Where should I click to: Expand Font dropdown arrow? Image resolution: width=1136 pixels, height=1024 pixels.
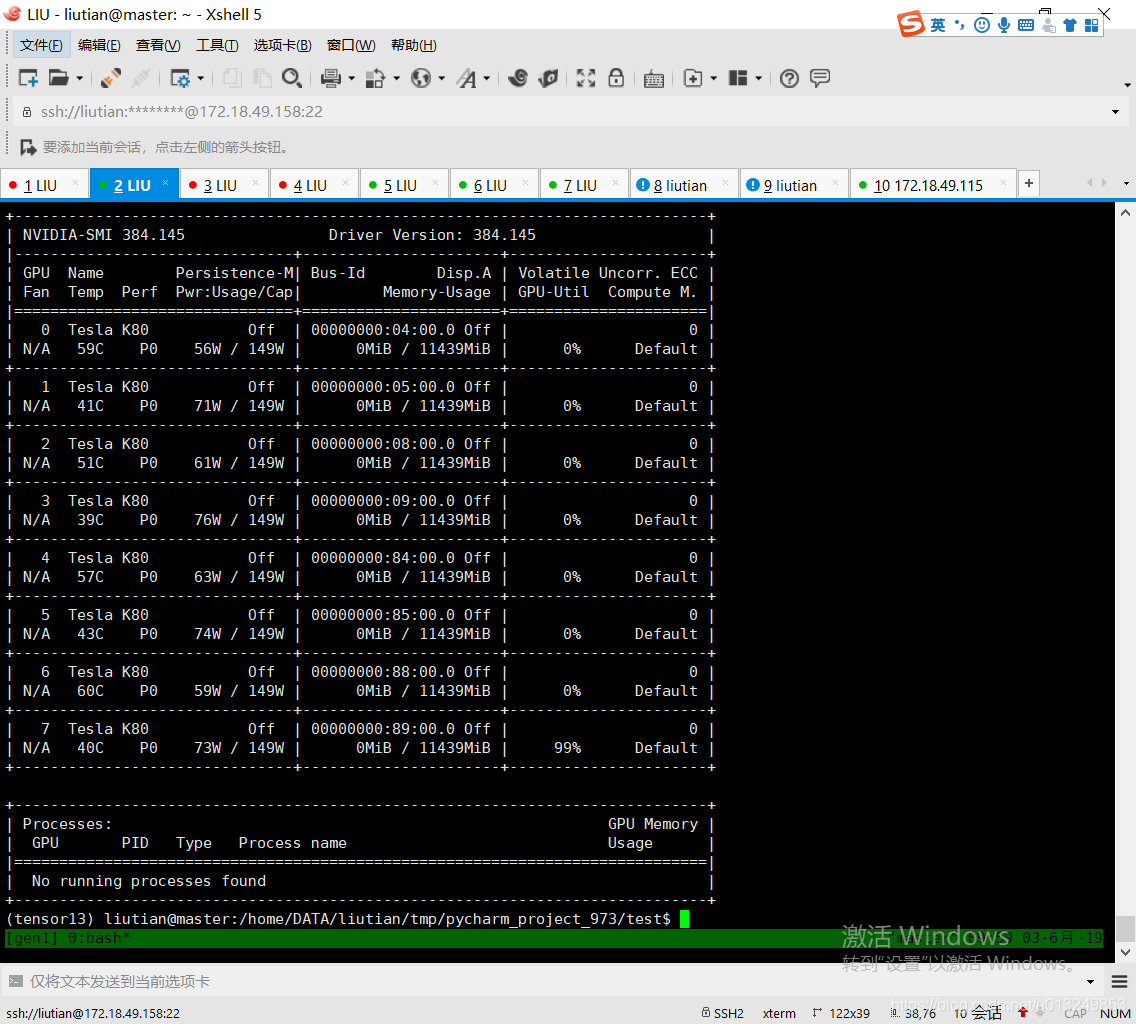point(487,78)
